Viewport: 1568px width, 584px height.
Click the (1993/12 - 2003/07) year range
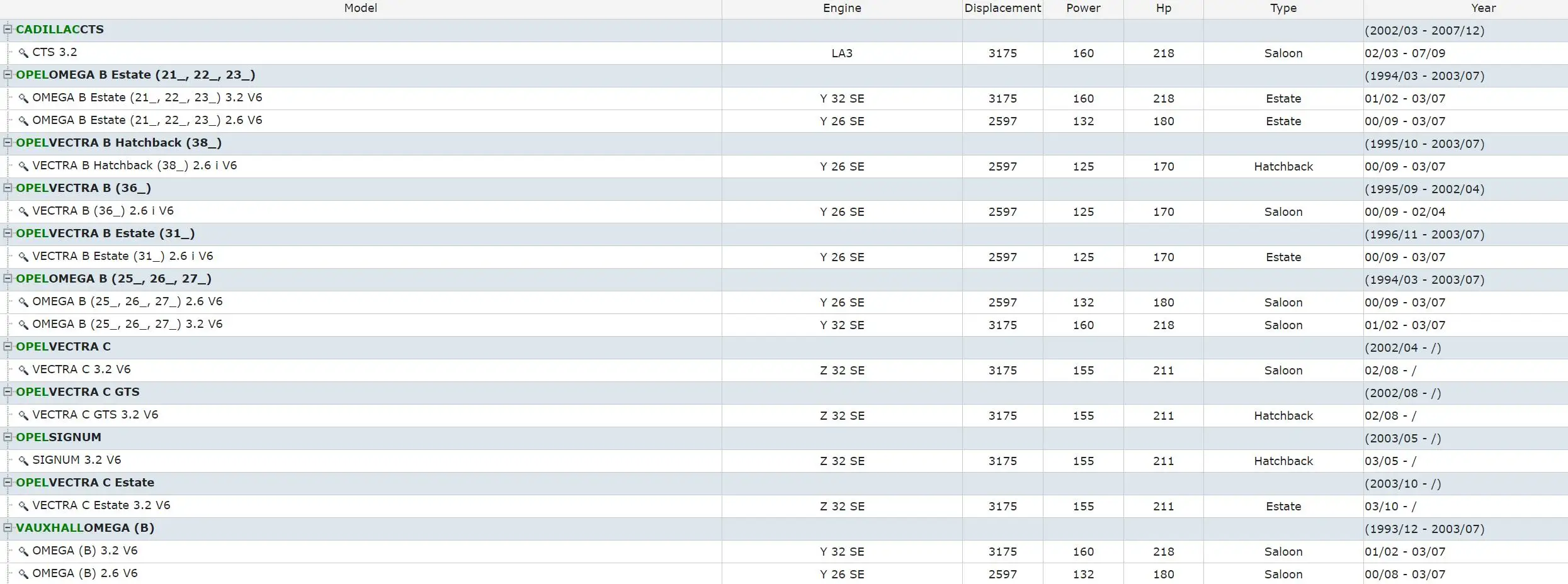pos(1424,529)
